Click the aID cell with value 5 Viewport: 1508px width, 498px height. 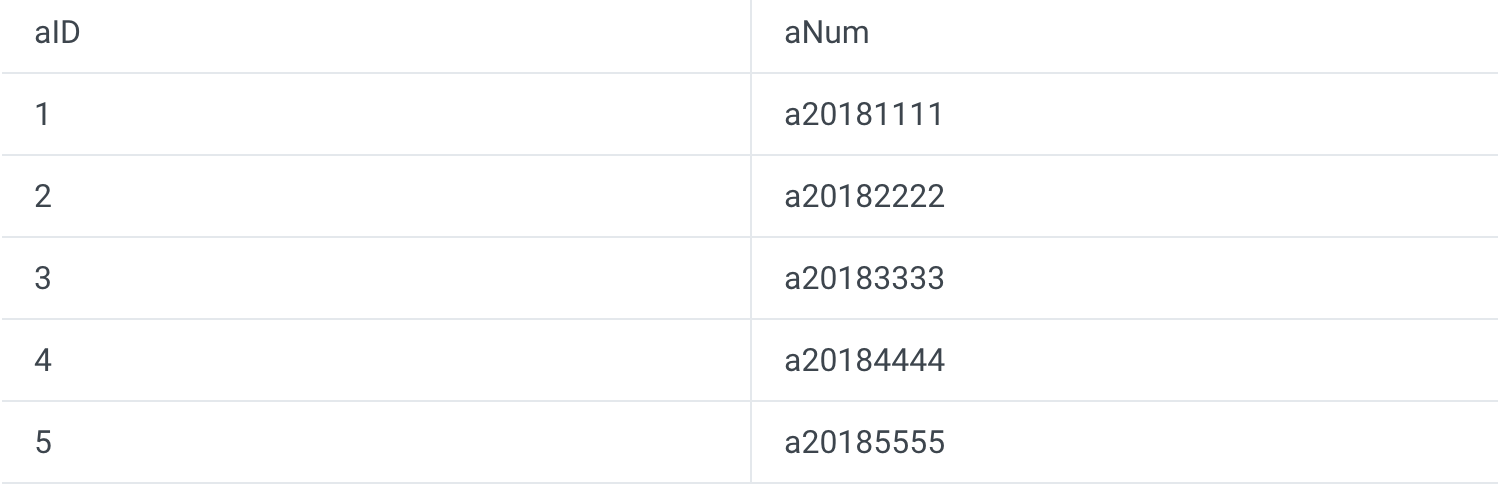click(x=43, y=443)
